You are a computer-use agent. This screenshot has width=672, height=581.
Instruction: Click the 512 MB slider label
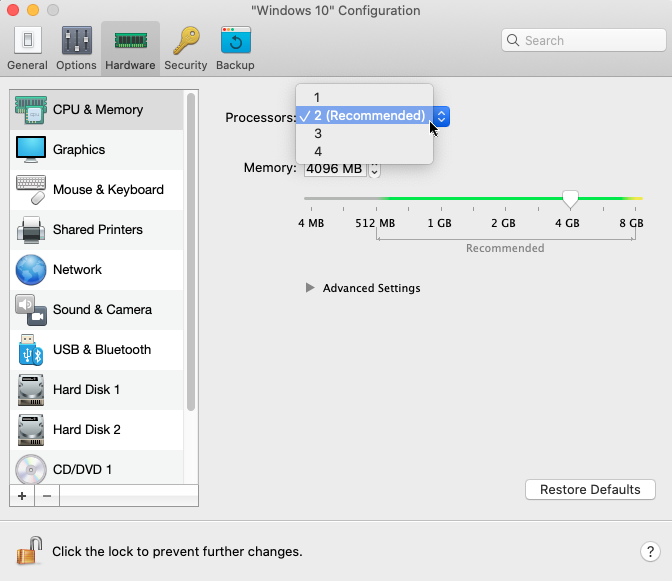[375, 223]
